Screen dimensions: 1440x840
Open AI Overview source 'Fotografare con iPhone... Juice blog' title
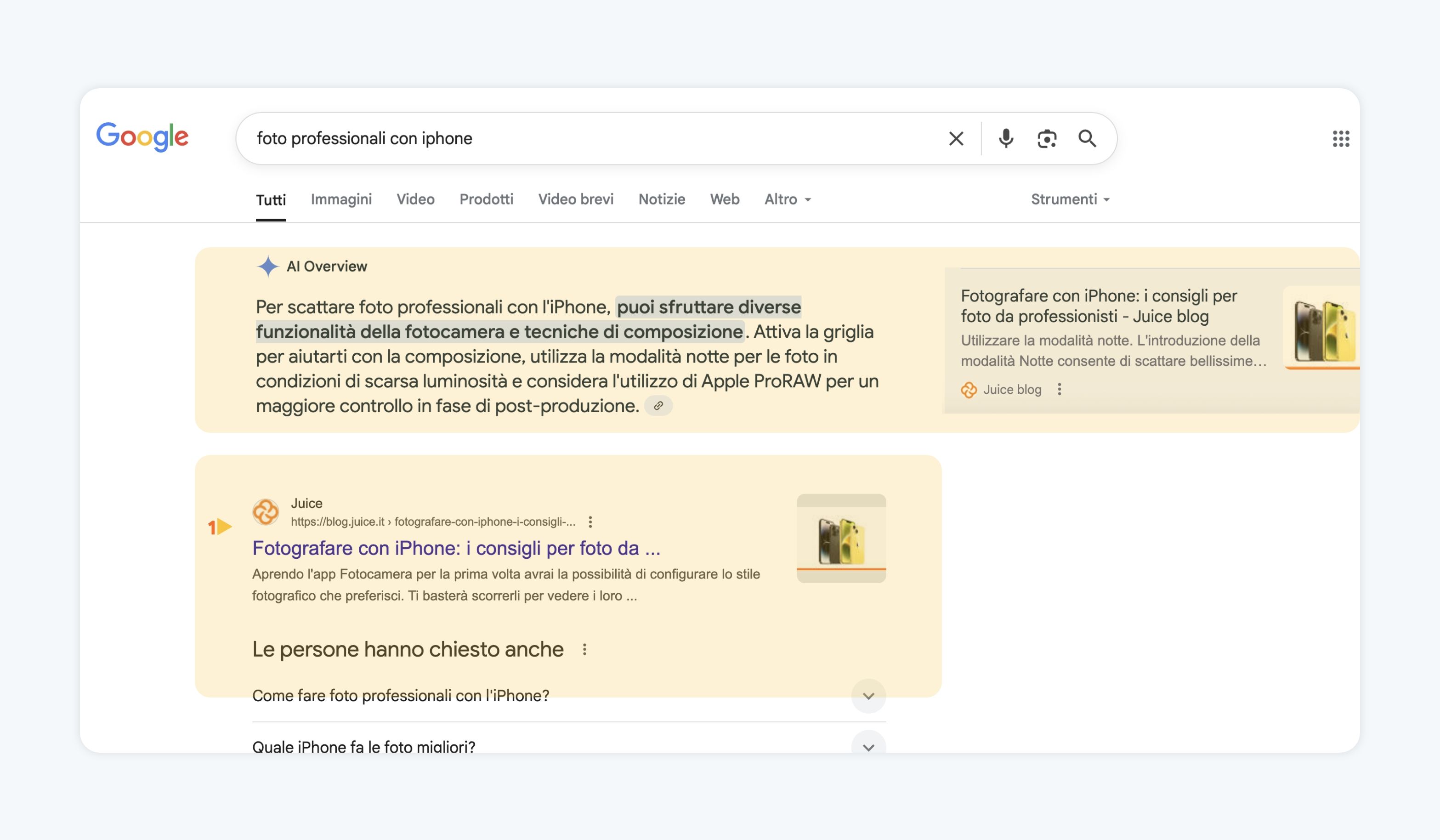click(1099, 306)
